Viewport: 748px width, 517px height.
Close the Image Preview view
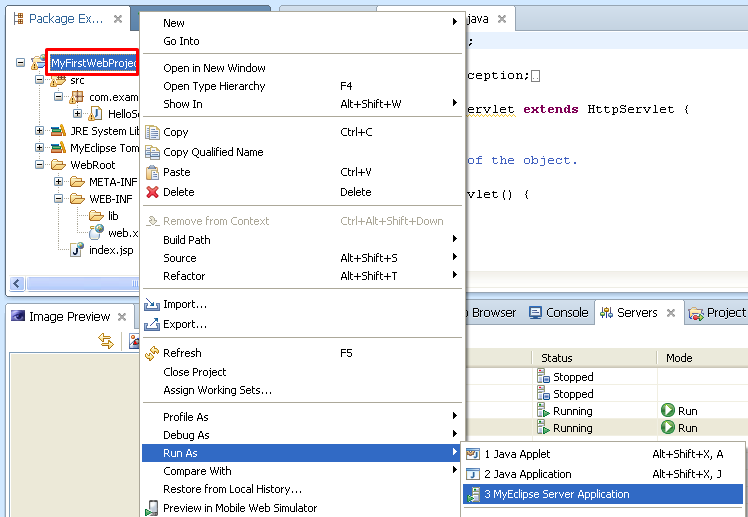coord(122,317)
